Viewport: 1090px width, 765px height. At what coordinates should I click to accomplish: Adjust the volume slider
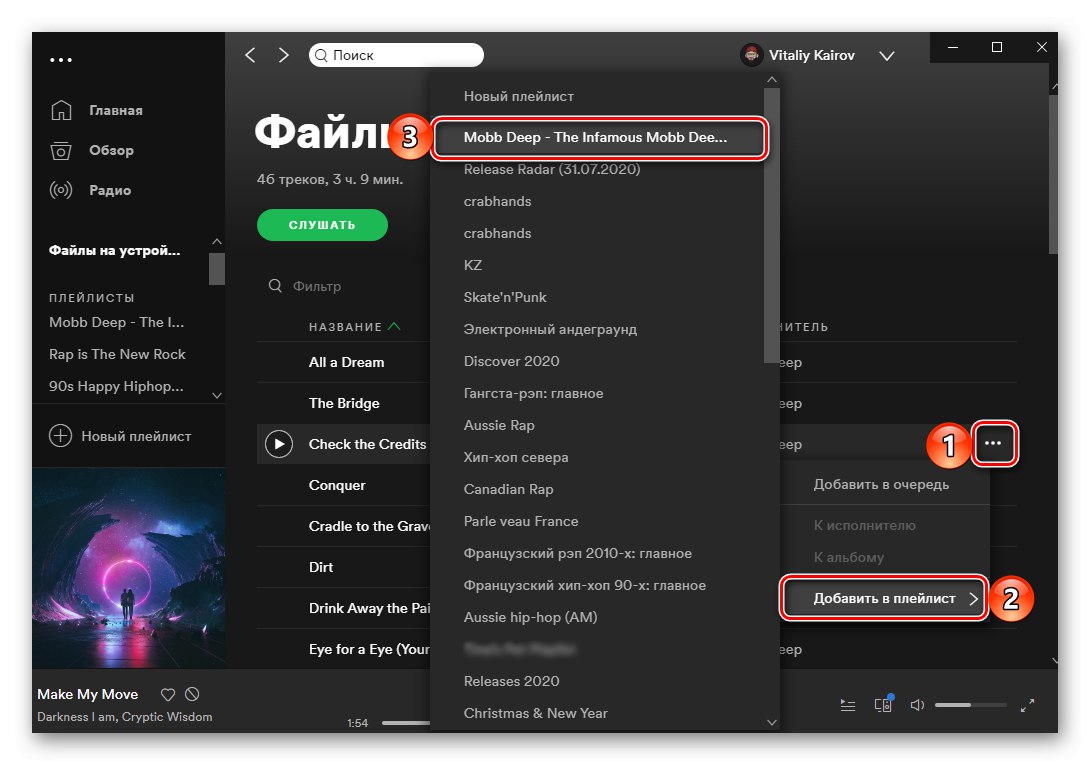click(968, 704)
